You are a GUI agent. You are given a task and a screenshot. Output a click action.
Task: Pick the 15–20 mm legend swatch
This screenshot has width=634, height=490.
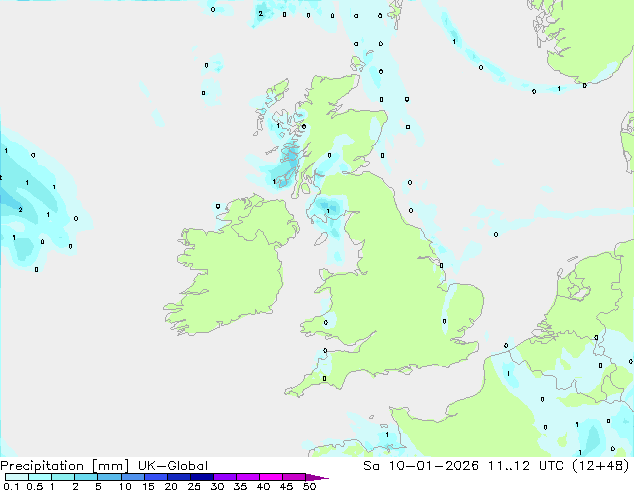pos(155,477)
